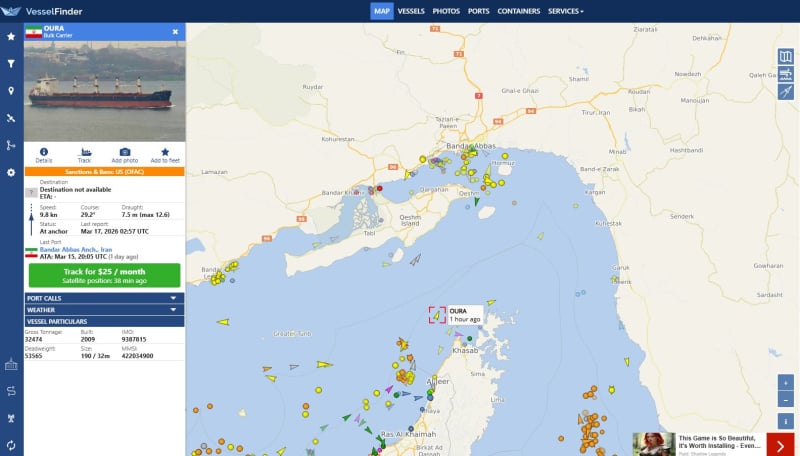Click Deadweight value 53565

(34, 356)
